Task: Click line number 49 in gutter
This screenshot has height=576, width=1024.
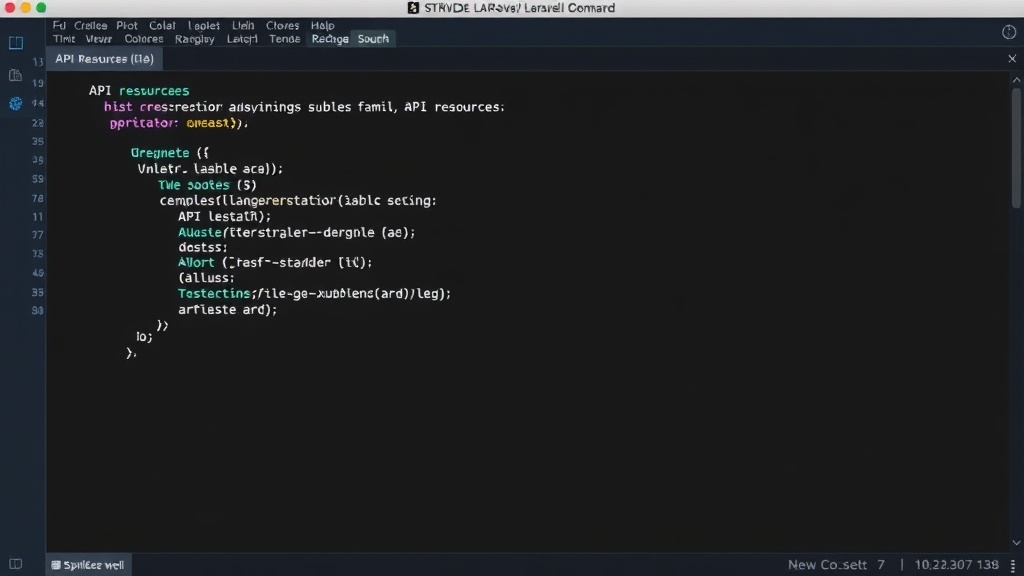Action: tap(38, 273)
